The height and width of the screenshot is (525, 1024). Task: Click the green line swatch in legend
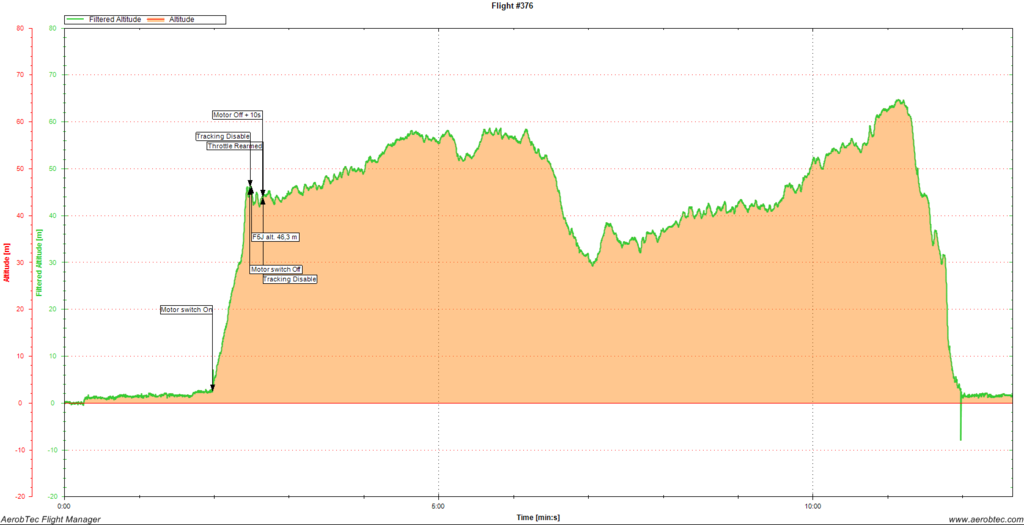coord(77,19)
